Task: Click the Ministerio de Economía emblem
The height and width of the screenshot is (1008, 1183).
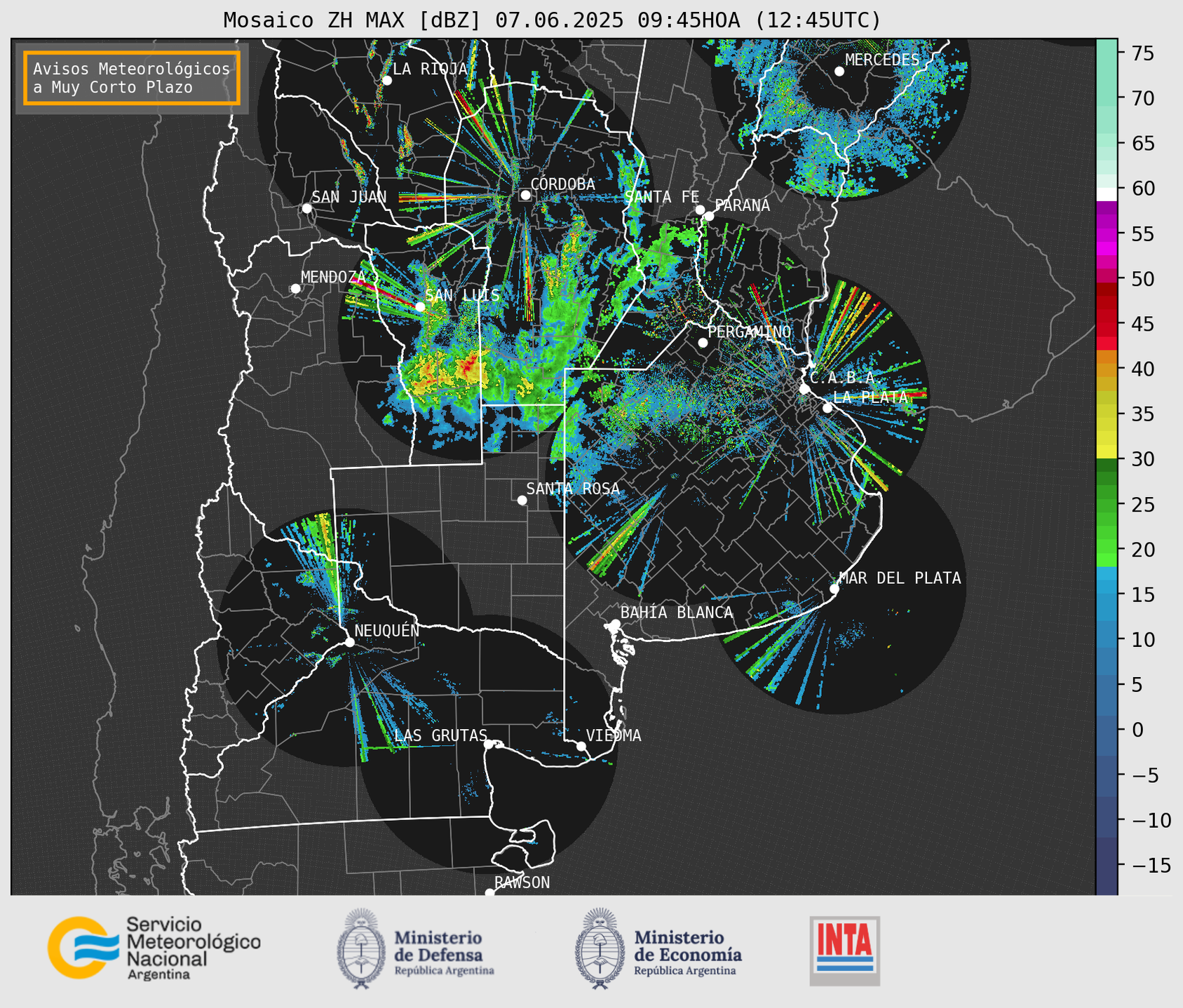Action: click(599, 948)
